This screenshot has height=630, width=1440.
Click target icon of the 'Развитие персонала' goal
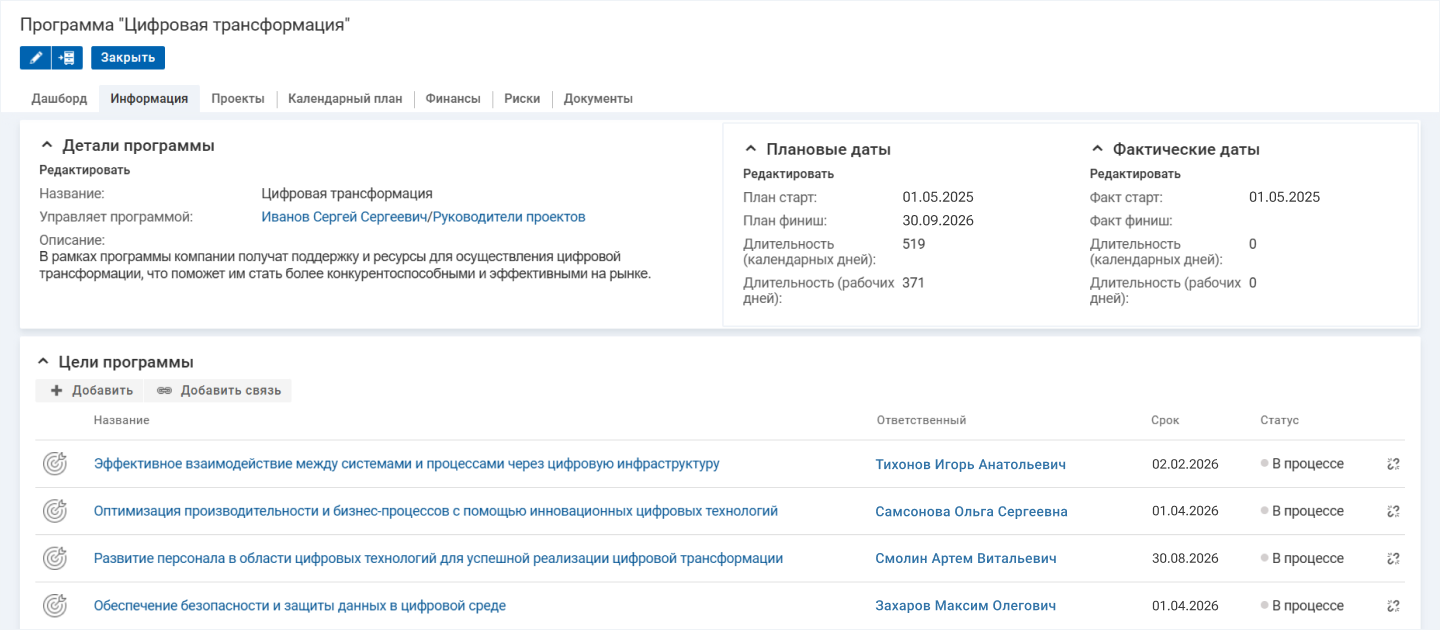pyautogui.click(x=55, y=558)
